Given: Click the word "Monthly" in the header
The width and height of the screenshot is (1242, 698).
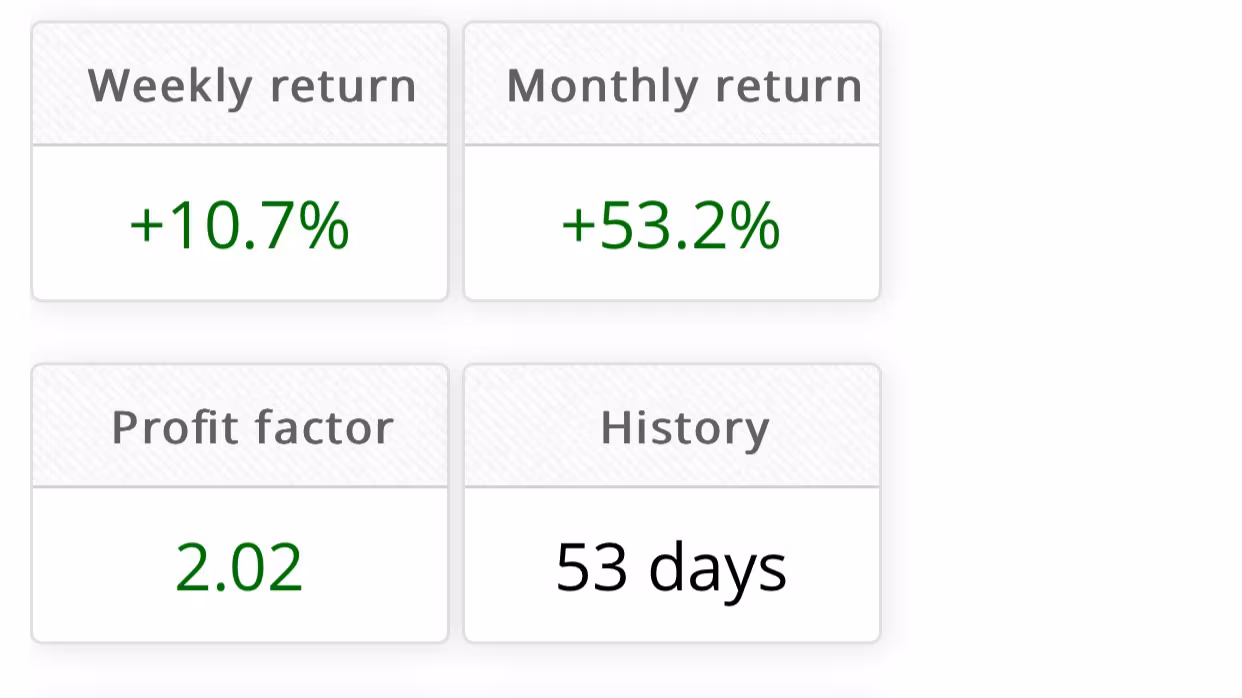Looking at the screenshot, I should click(x=595, y=86).
